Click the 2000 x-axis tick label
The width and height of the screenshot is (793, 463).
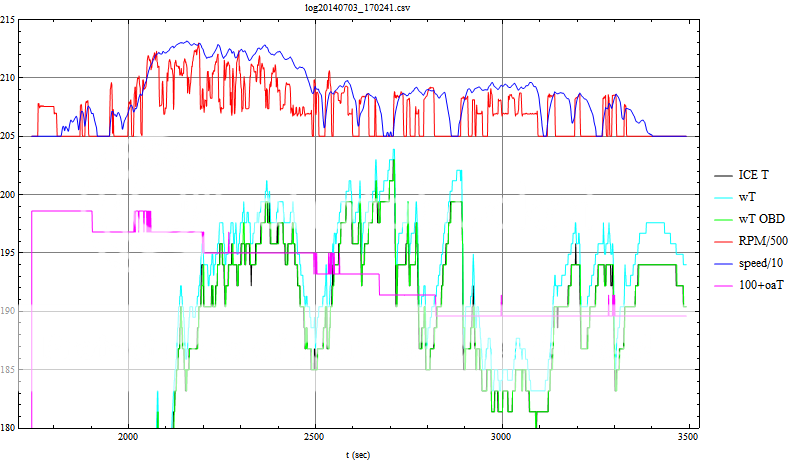click(128, 437)
